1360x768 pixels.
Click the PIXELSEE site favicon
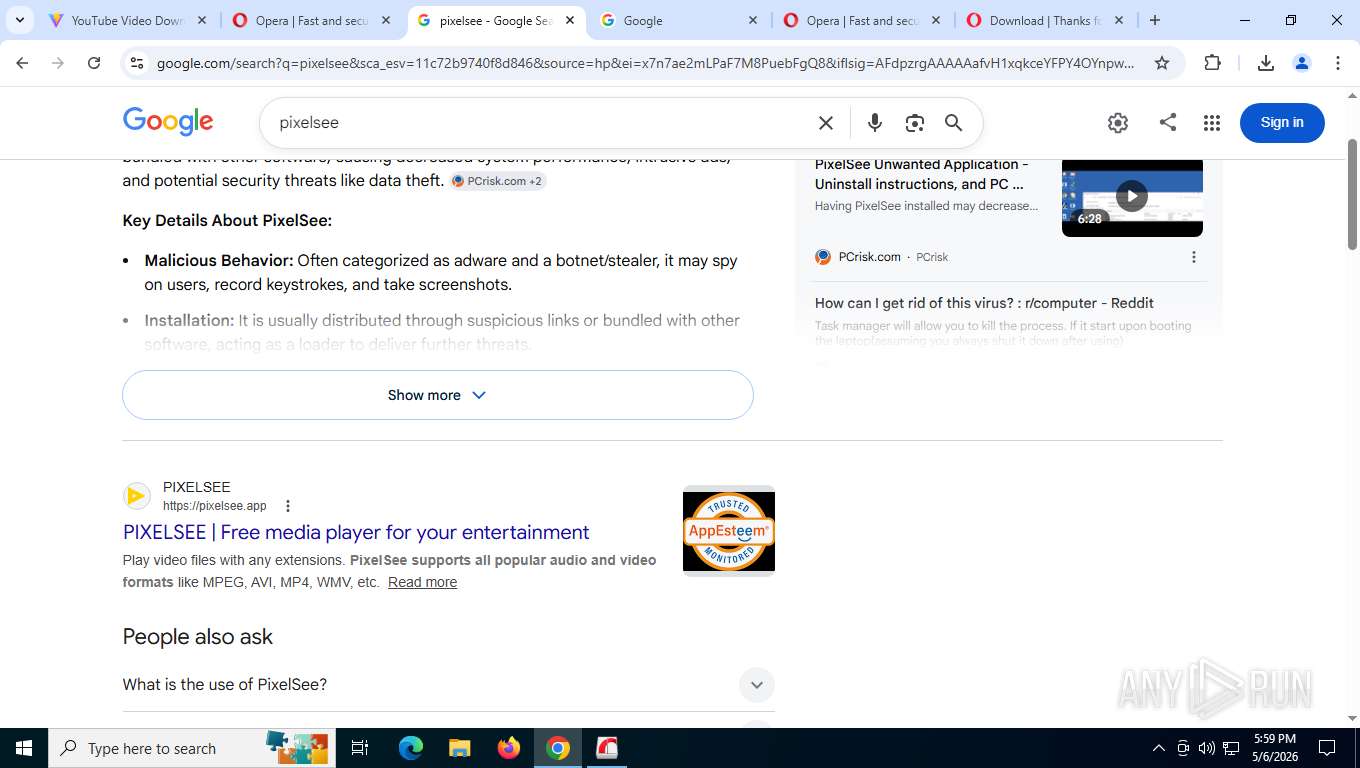137,496
